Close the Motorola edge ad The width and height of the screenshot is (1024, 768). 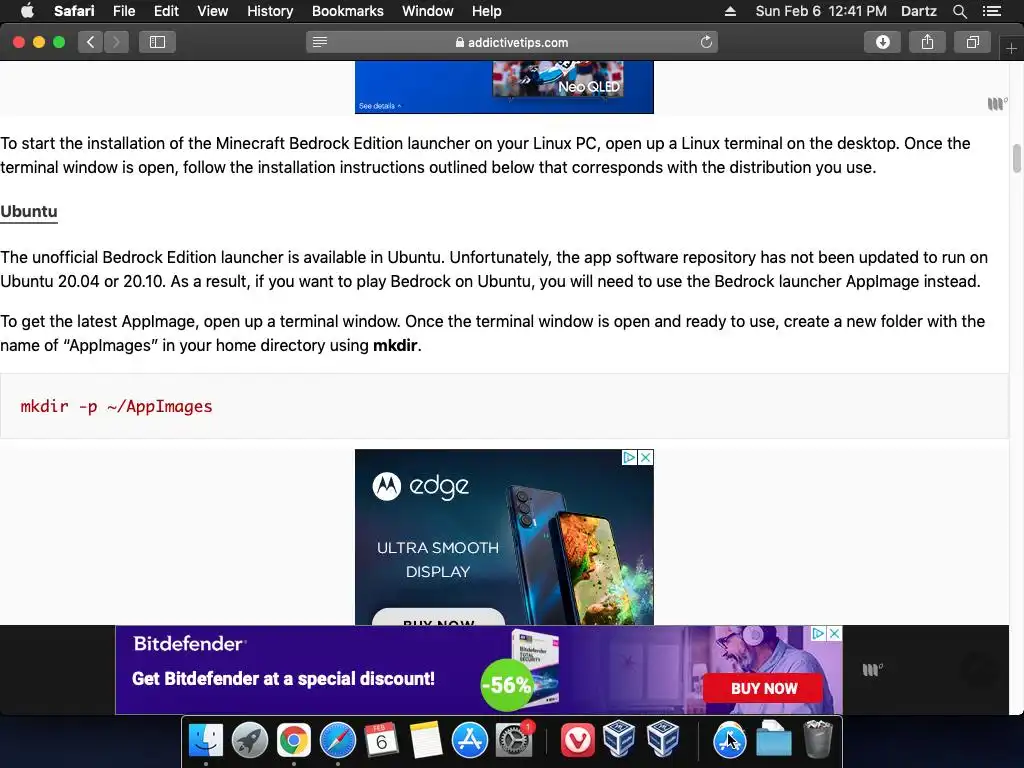pyautogui.click(x=645, y=457)
